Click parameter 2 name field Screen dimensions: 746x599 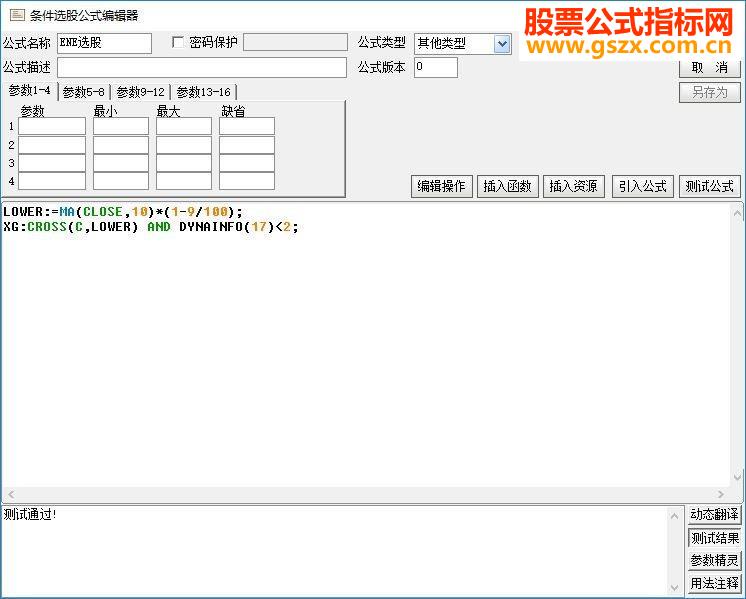[x=52, y=145]
